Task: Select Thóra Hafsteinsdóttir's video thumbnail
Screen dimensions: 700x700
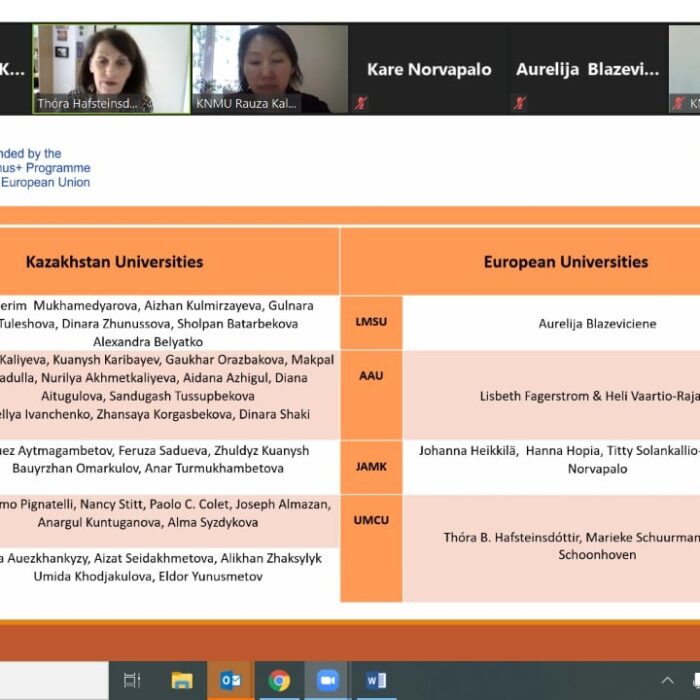Action: [111, 68]
